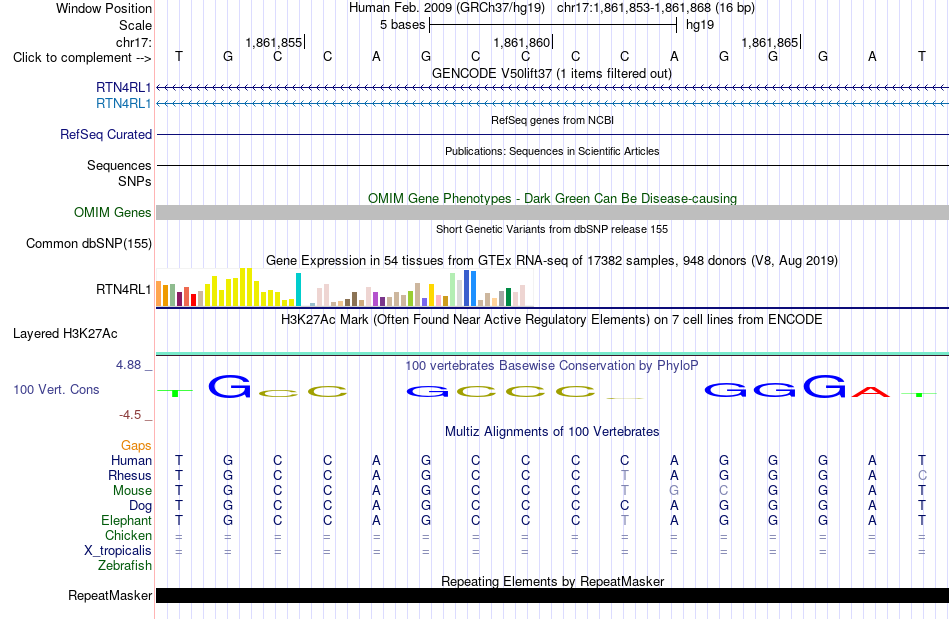Image resolution: width=950 pixels, height=619 pixels.
Task: Click the light blue RTN4RL1 transcript label
Action: 124,104
